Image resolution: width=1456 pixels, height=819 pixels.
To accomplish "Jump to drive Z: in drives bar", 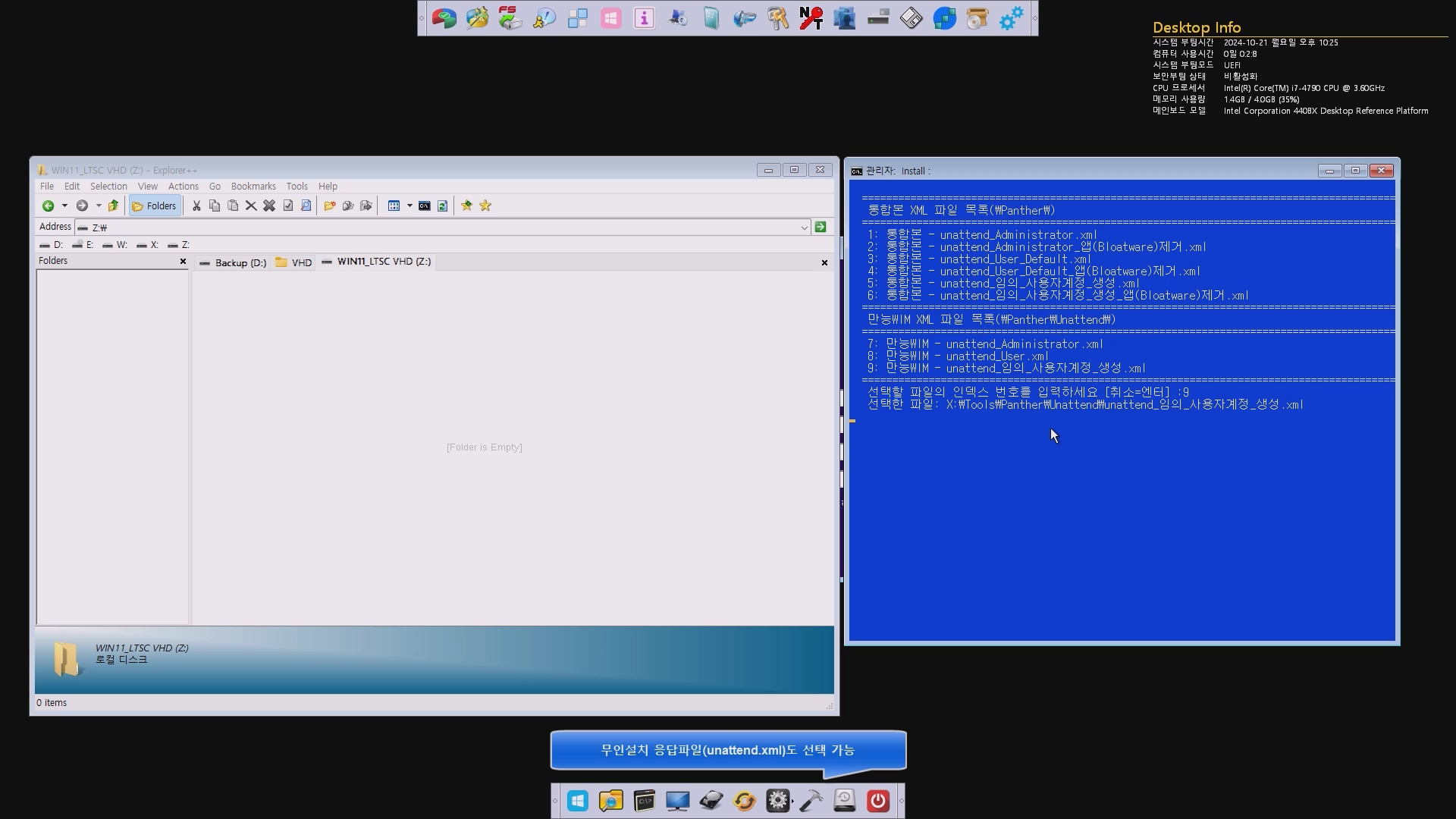I will coord(178,245).
